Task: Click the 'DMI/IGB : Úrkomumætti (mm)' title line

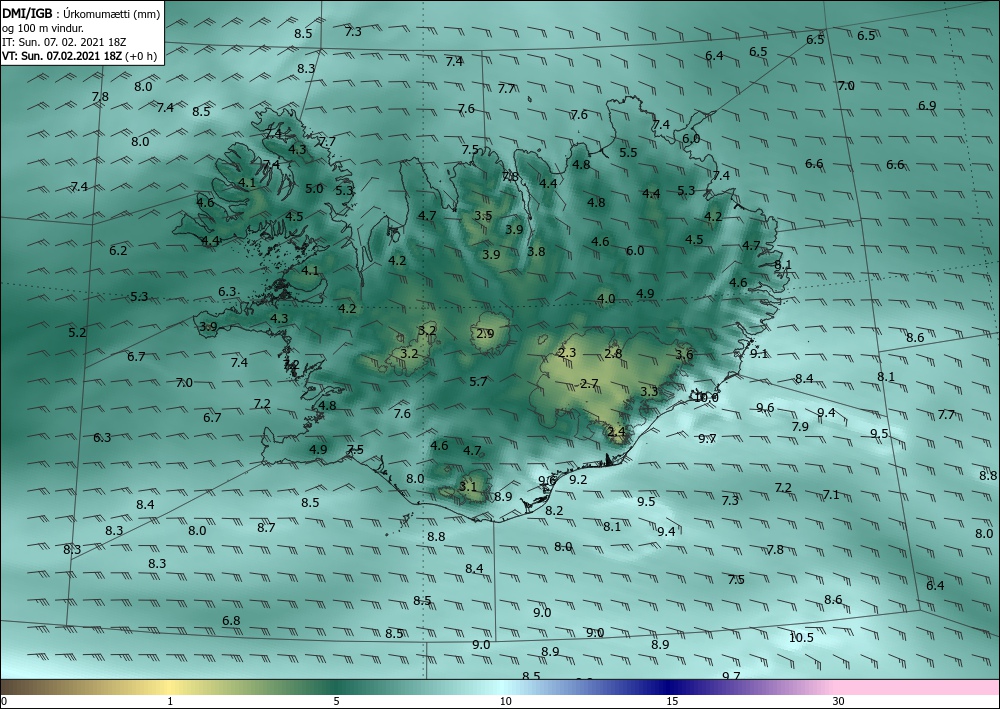Action: click(81, 14)
